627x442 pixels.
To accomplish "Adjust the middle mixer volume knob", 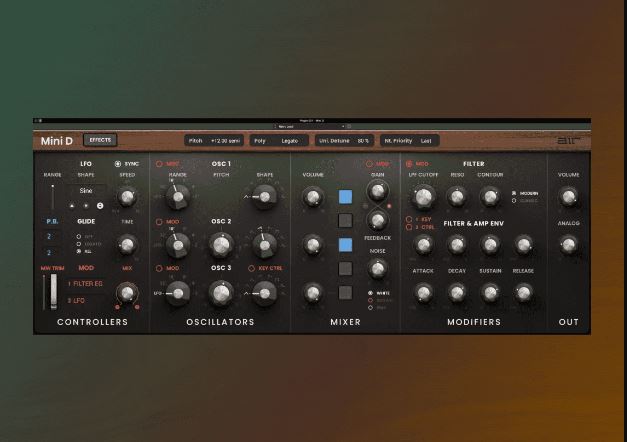I will [313, 244].
